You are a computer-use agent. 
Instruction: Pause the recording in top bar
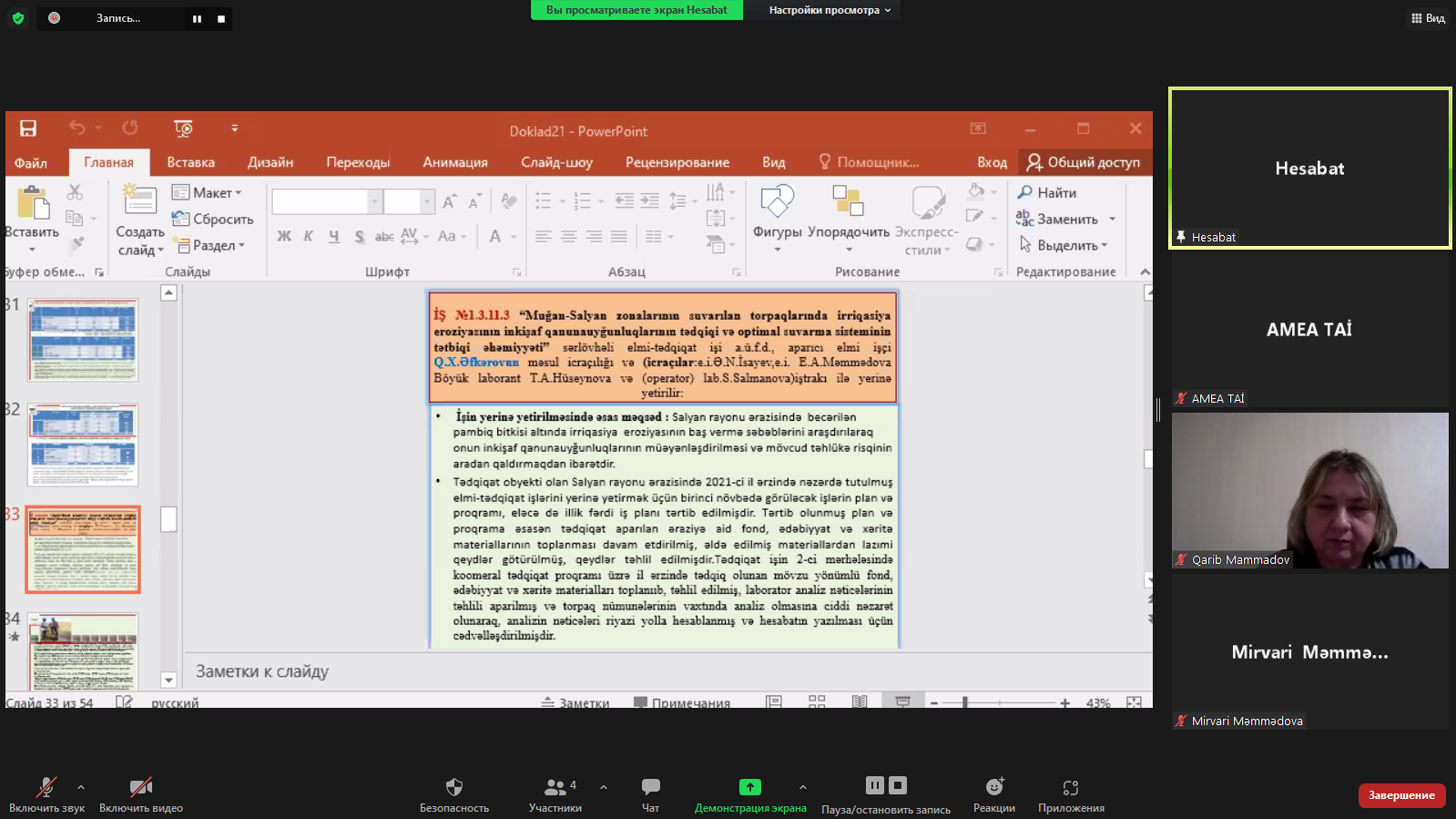pos(197,18)
